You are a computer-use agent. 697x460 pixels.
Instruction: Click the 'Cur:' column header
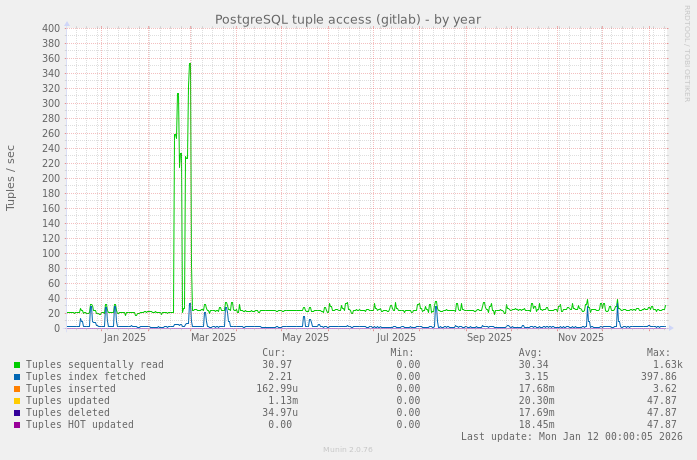tap(274, 353)
